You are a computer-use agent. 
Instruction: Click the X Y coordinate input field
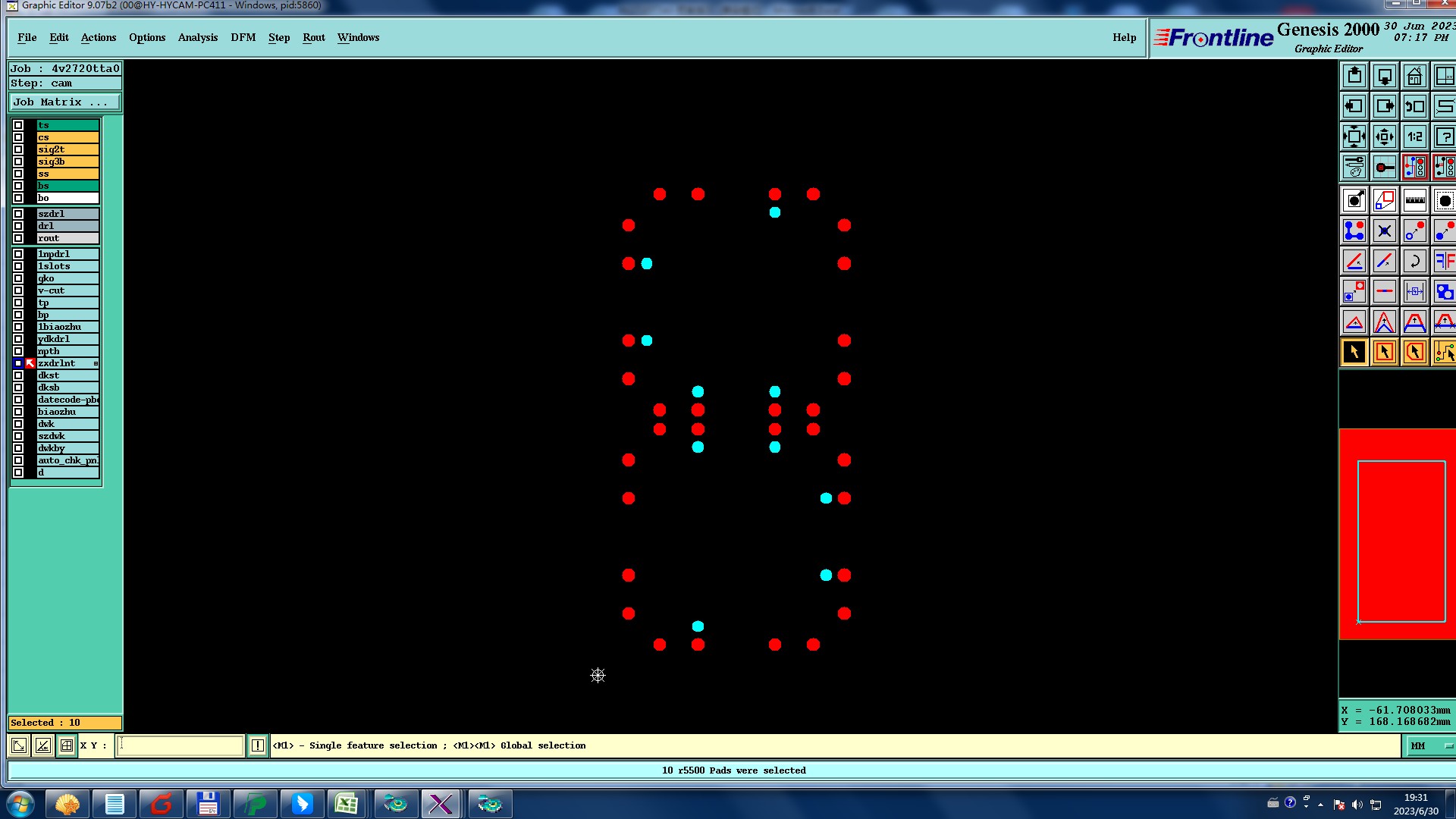180,745
